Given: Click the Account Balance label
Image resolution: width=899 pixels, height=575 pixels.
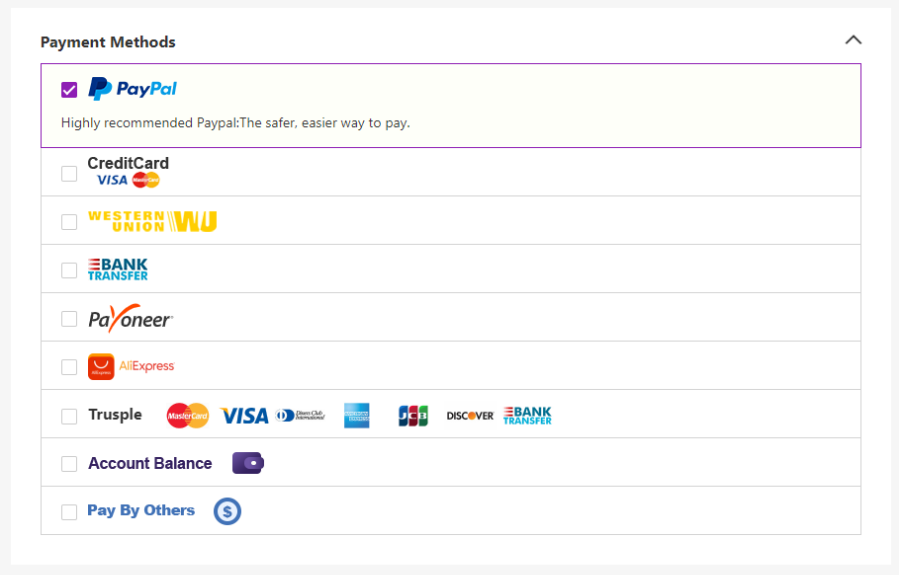Looking at the screenshot, I should click(x=150, y=463).
